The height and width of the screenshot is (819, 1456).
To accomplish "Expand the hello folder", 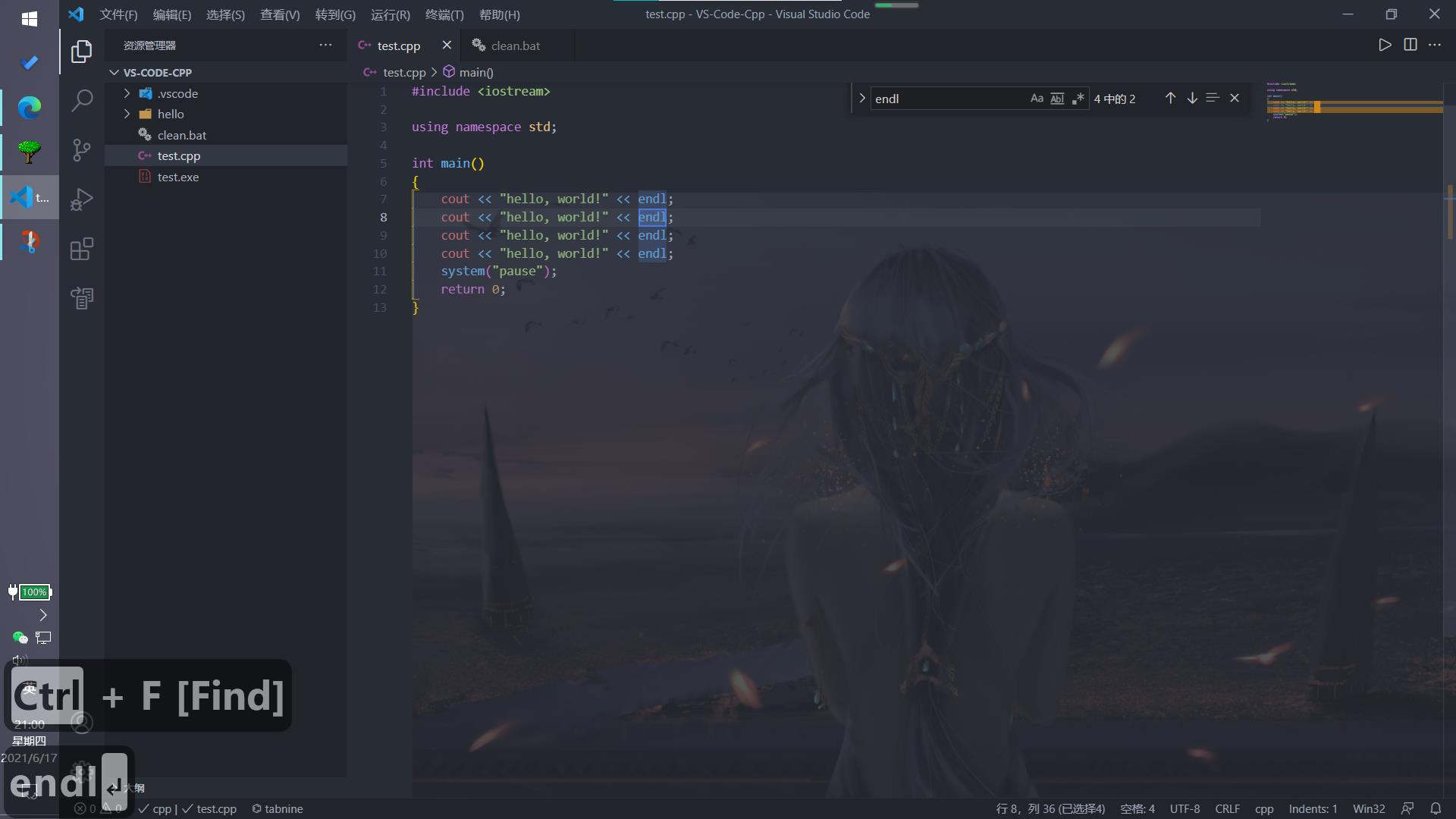I will click(x=127, y=114).
